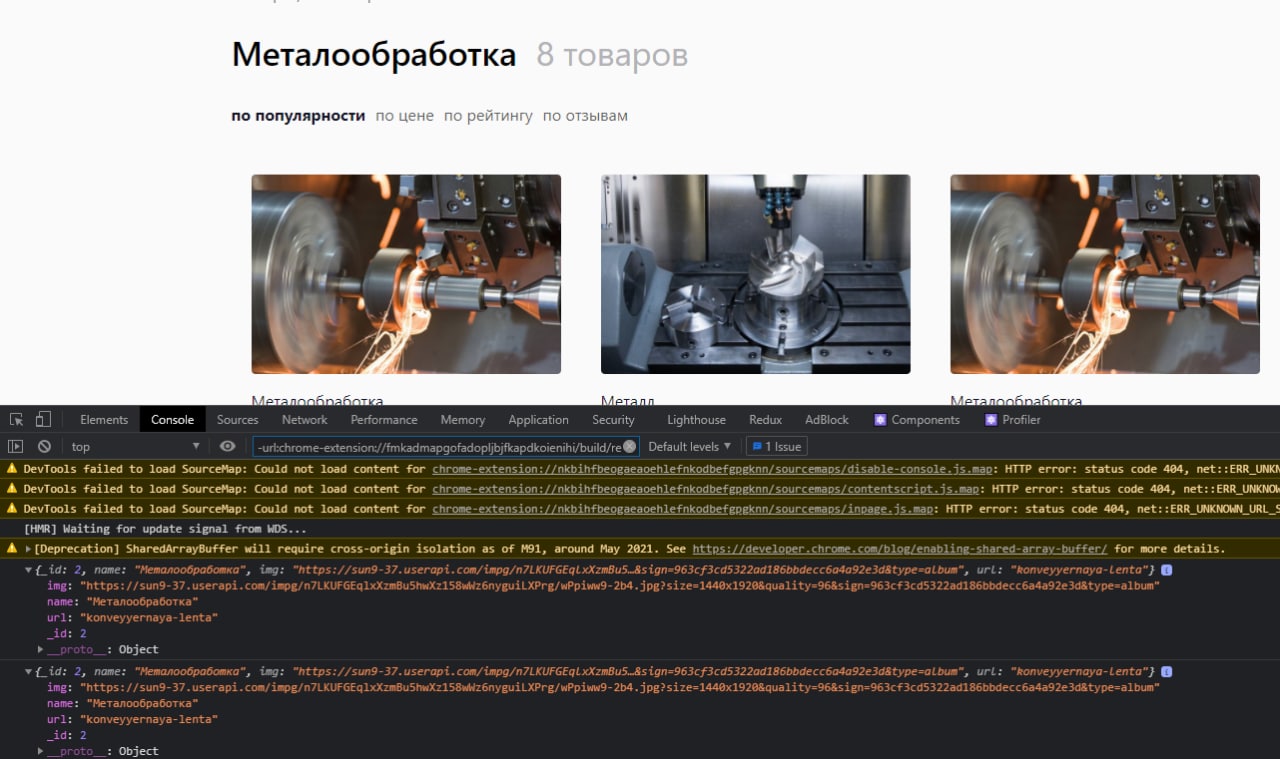Click info badge of first logged object
The image size is (1280, 759).
point(1166,570)
